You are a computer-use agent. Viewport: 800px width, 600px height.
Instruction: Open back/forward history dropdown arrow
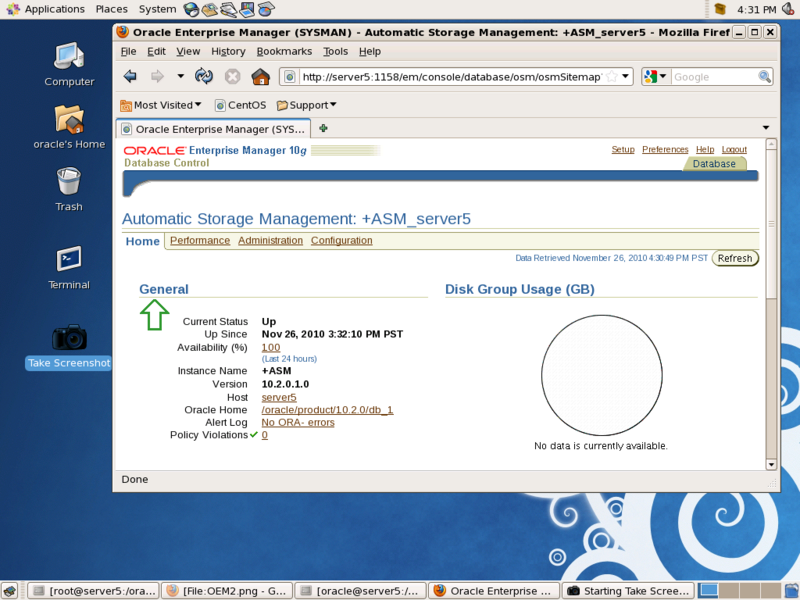[x=180, y=77]
